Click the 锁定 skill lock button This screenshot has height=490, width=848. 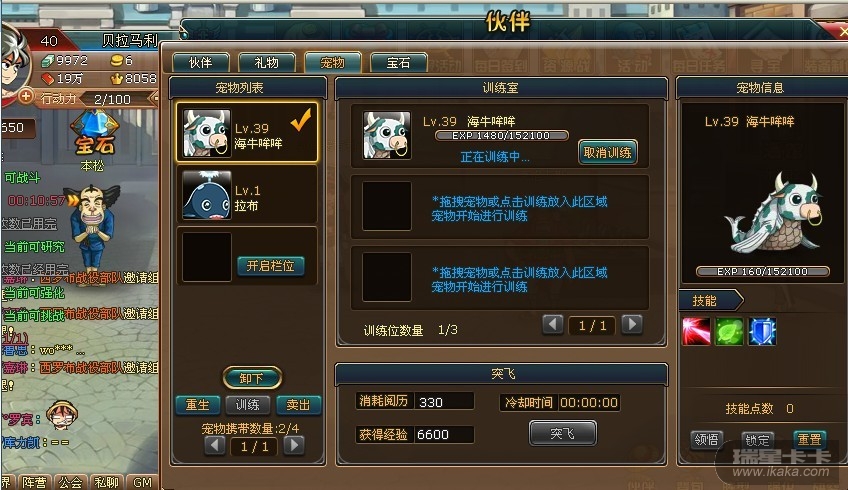(x=757, y=440)
